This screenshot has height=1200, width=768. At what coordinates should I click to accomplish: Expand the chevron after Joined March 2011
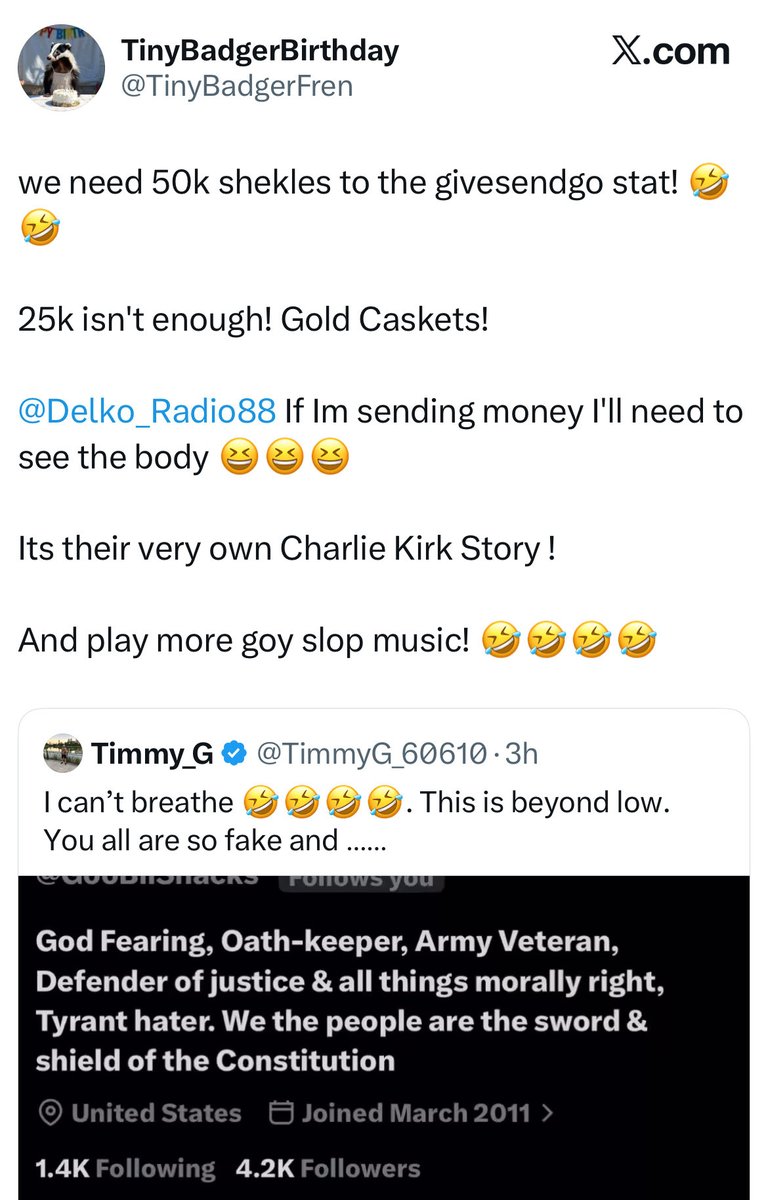click(545, 1113)
